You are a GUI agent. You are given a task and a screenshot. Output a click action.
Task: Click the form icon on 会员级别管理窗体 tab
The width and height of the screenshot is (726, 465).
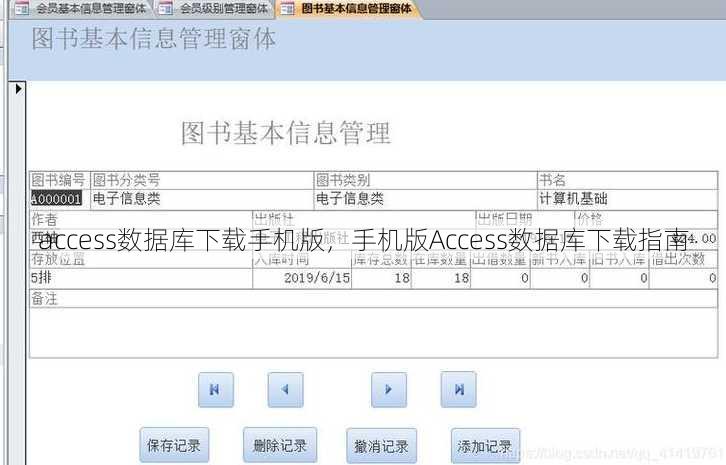pos(166,8)
